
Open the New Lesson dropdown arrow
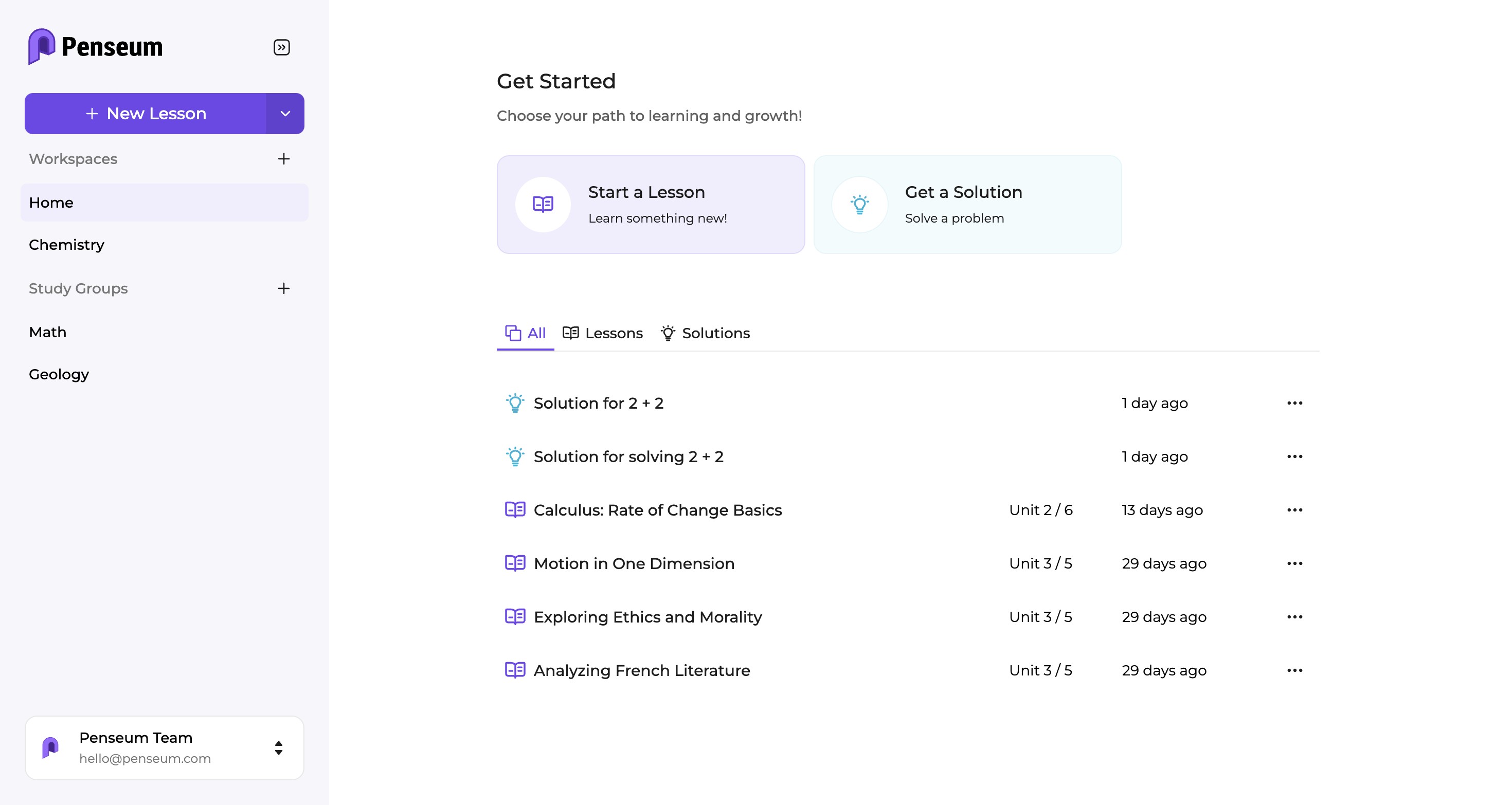[285, 114]
